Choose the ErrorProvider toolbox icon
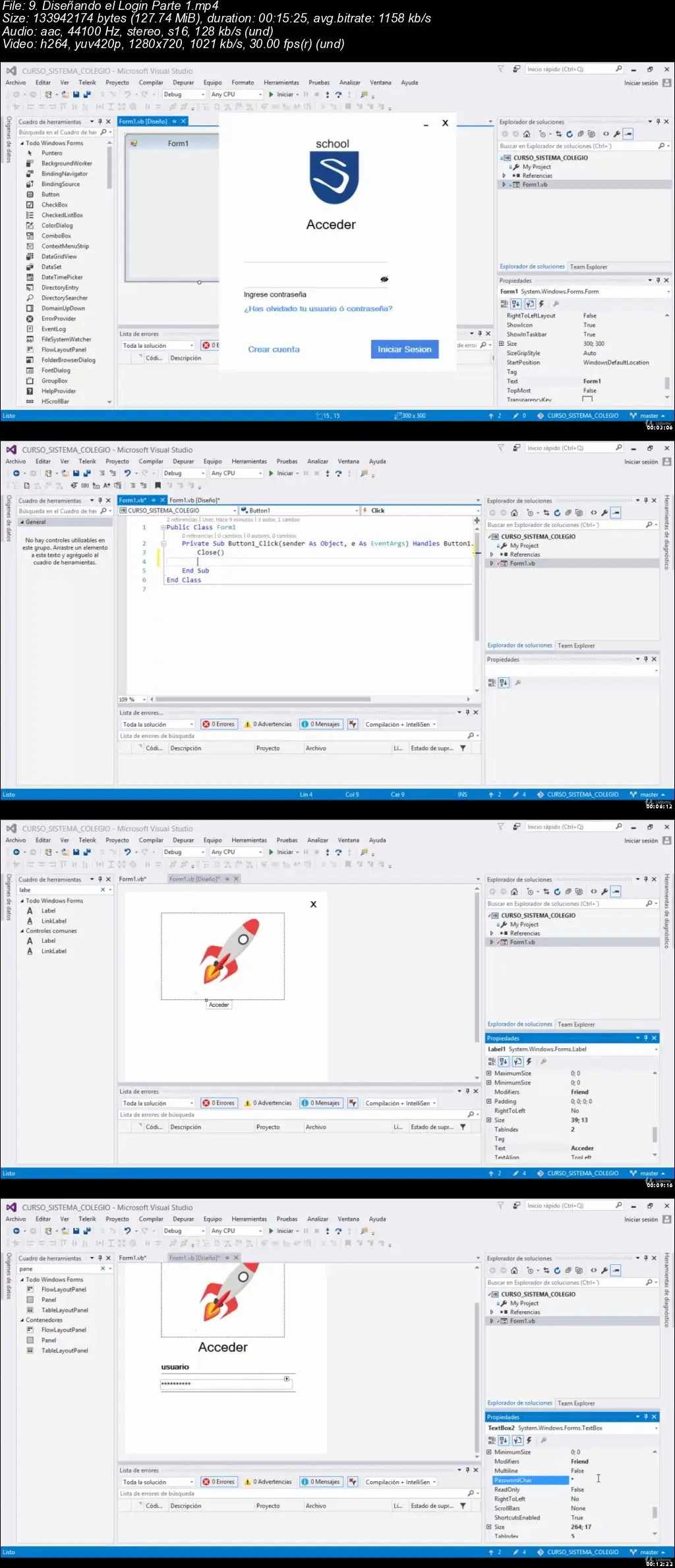This screenshot has height=1568, width=675. point(30,319)
